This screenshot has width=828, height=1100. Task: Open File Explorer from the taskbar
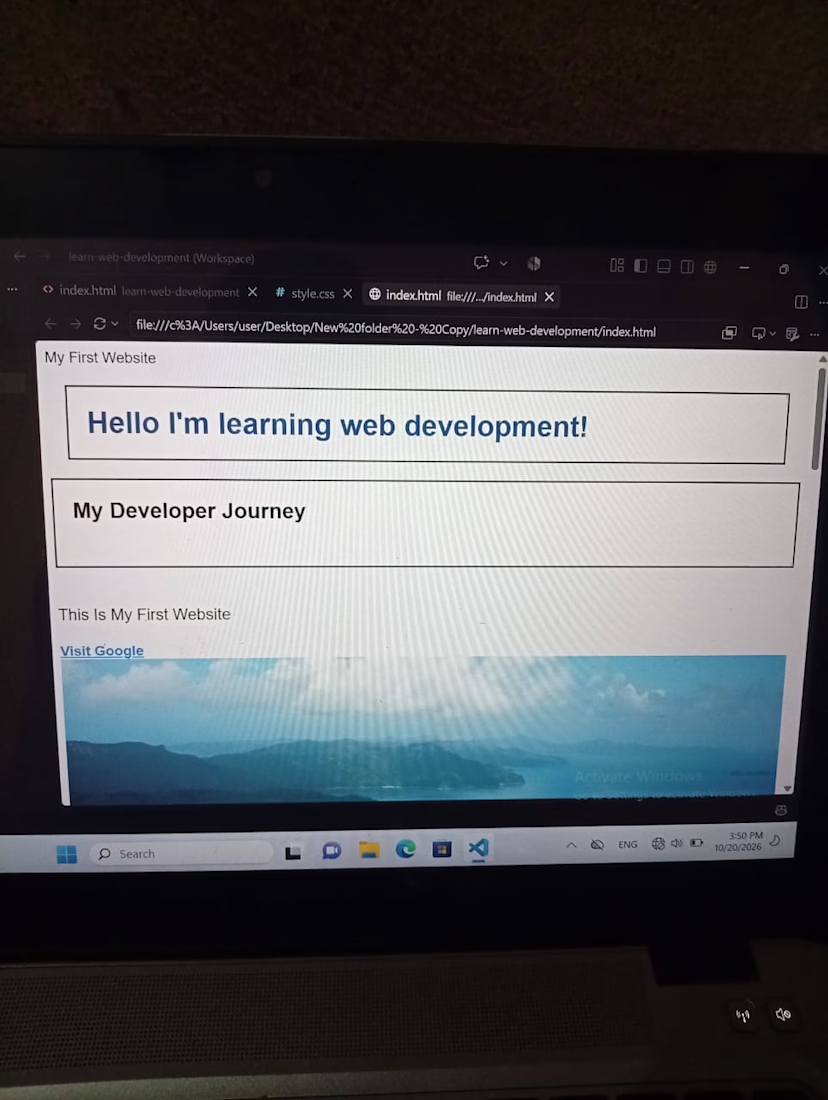point(369,851)
